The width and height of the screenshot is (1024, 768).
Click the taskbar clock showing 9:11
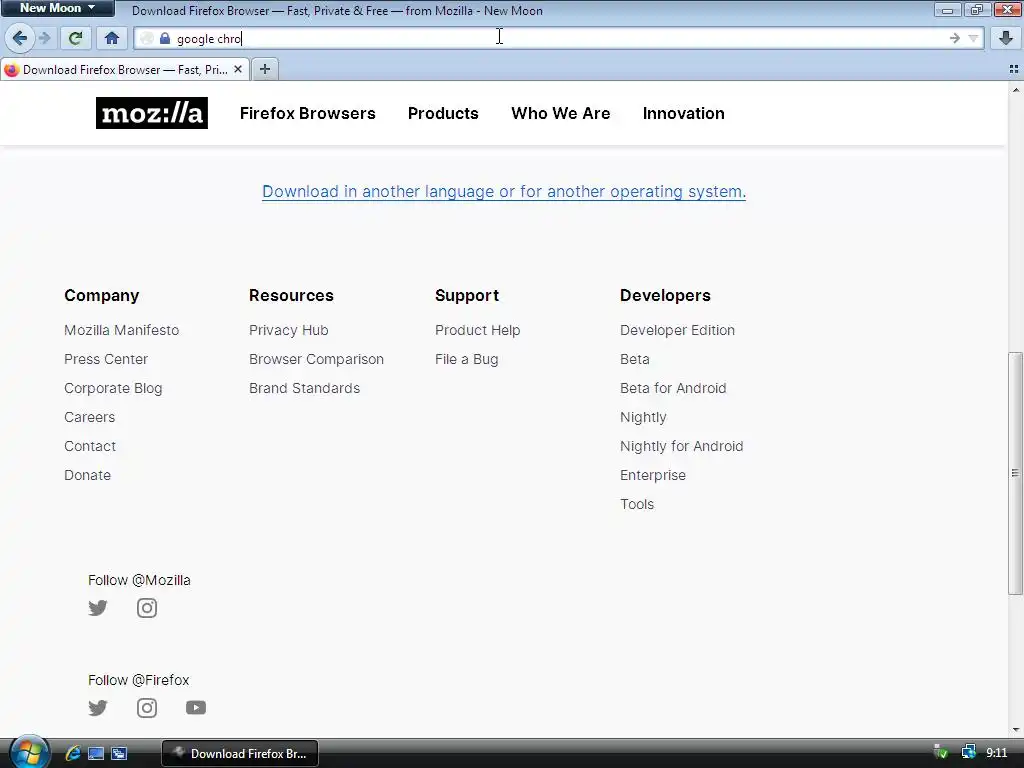pyautogui.click(x=997, y=753)
